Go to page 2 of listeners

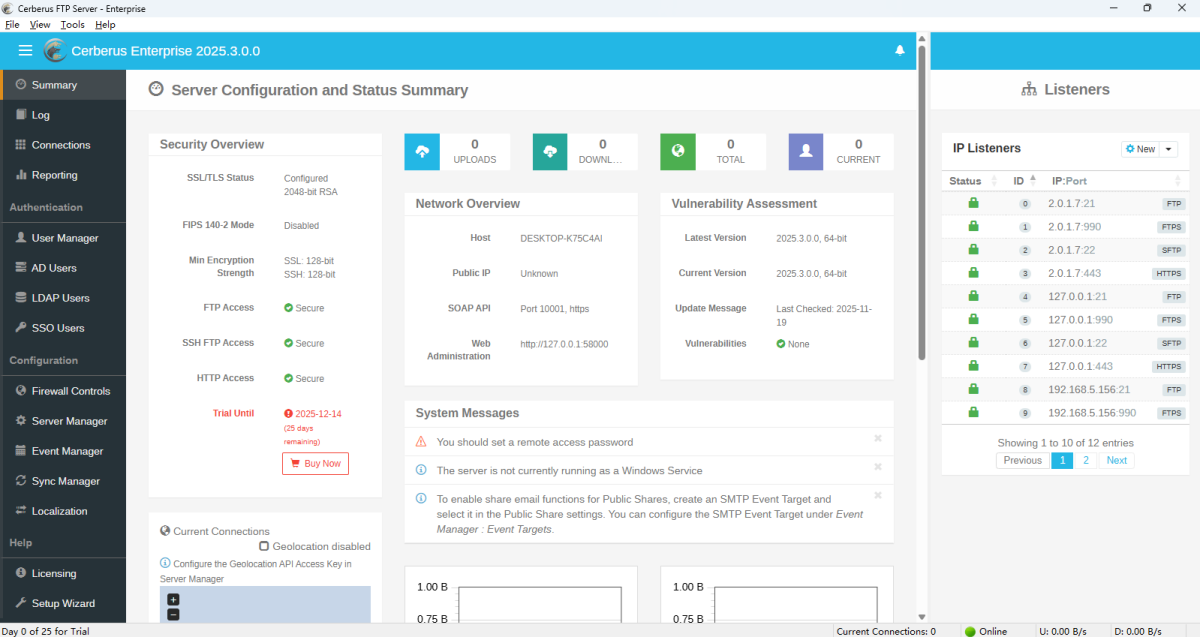pos(1086,460)
